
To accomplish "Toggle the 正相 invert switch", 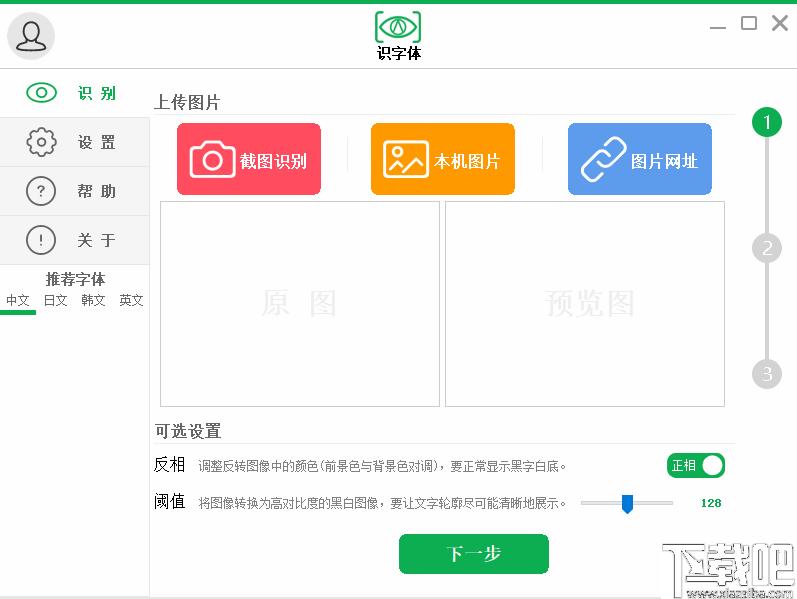I will [696, 466].
